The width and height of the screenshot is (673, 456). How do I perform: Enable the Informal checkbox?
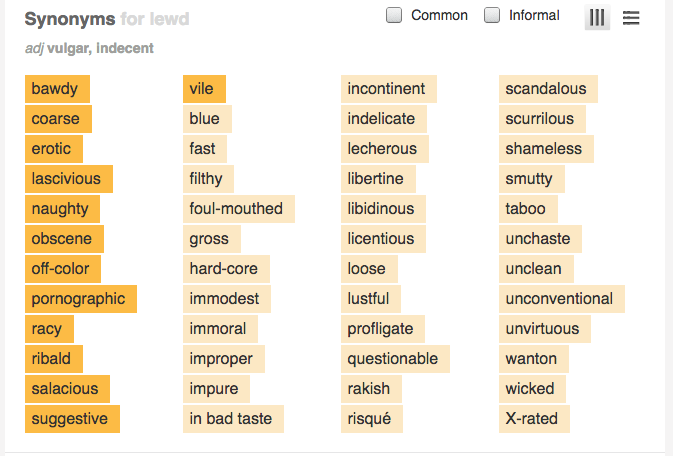pyautogui.click(x=492, y=15)
